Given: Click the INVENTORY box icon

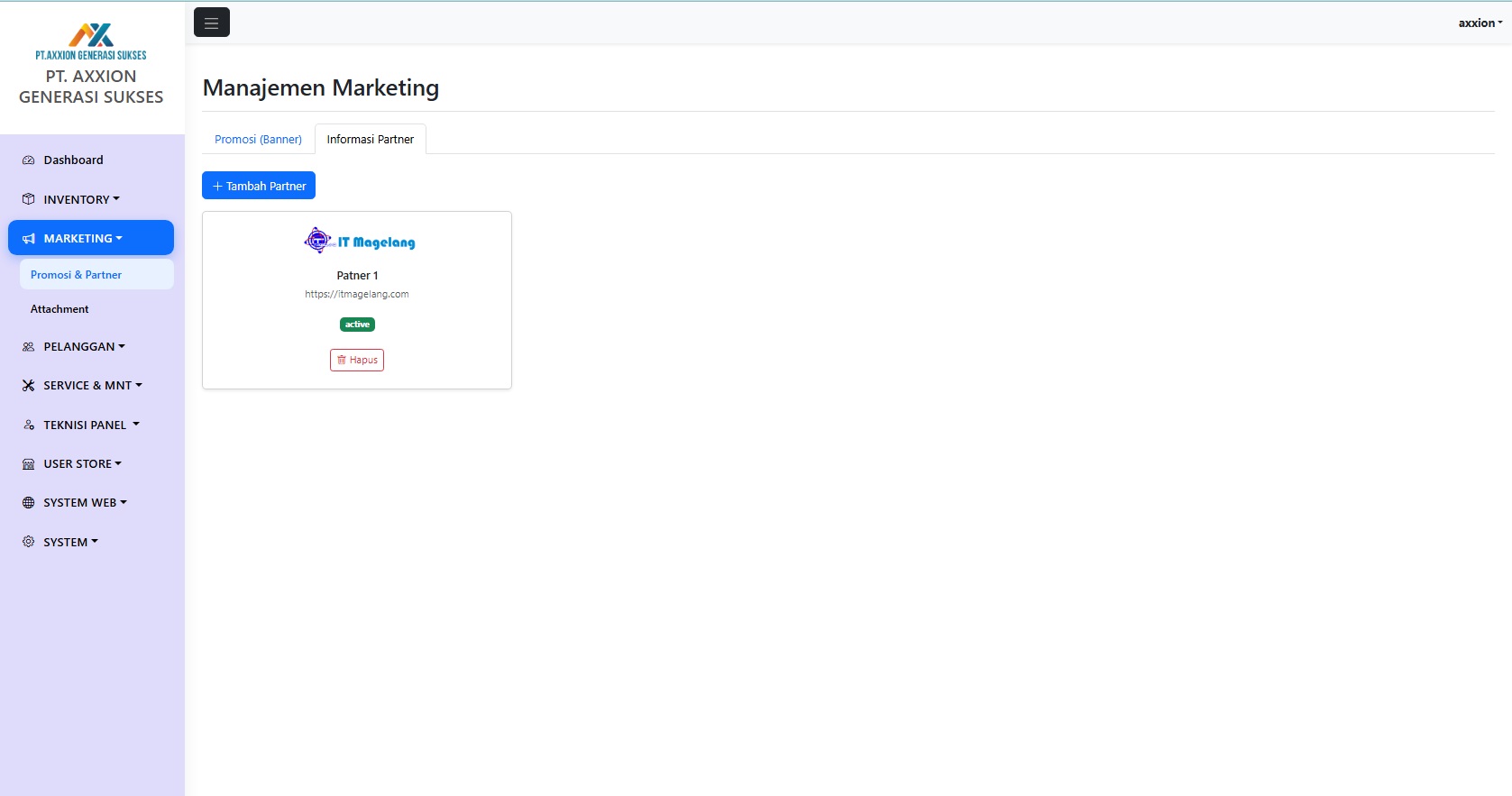Looking at the screenshot, I should pyautogui.click(x=29, y=199).
